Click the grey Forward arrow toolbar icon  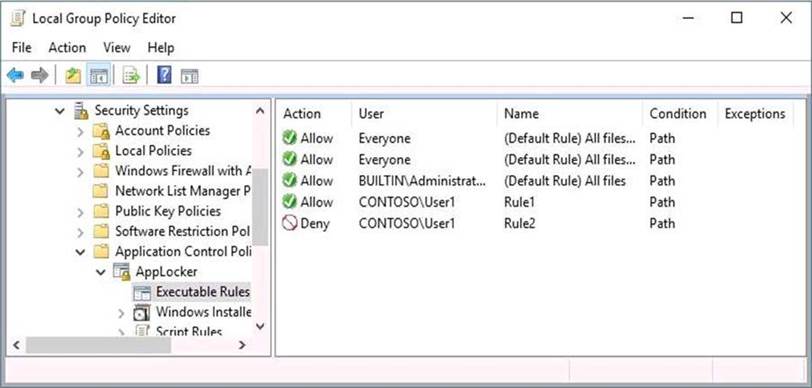[39, 76]
